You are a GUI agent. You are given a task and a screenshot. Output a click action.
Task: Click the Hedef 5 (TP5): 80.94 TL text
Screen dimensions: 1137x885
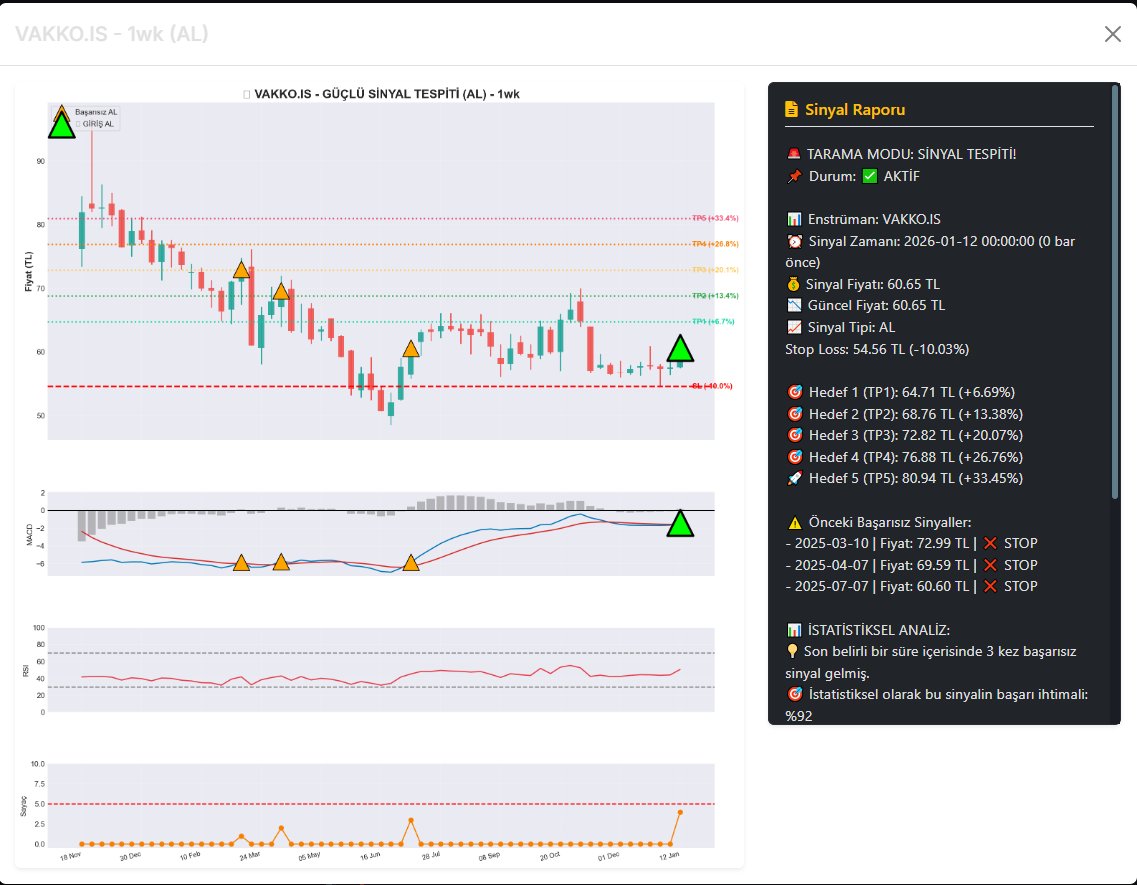[916, 478]
